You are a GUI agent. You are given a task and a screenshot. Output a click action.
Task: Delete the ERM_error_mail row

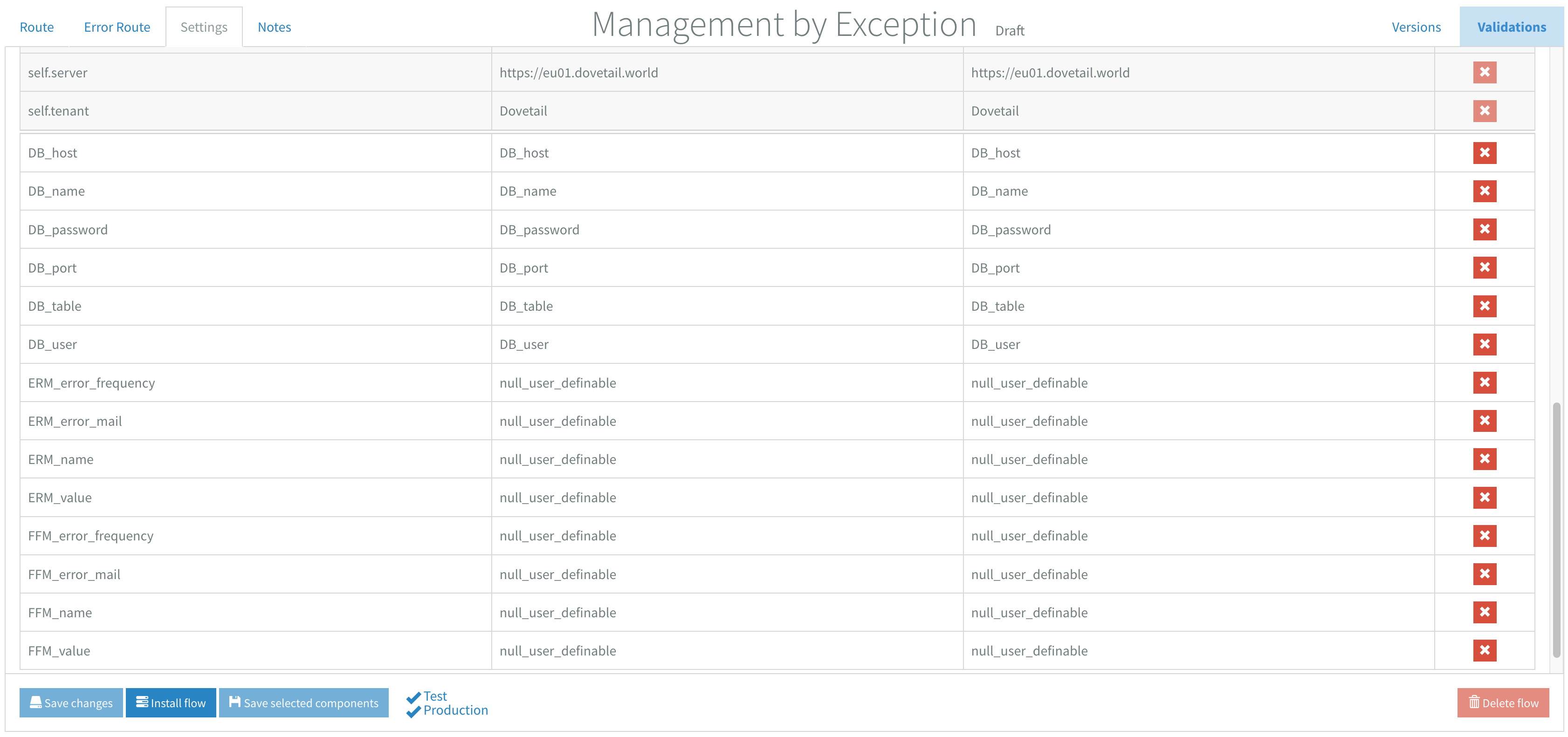click(1484, 421)
